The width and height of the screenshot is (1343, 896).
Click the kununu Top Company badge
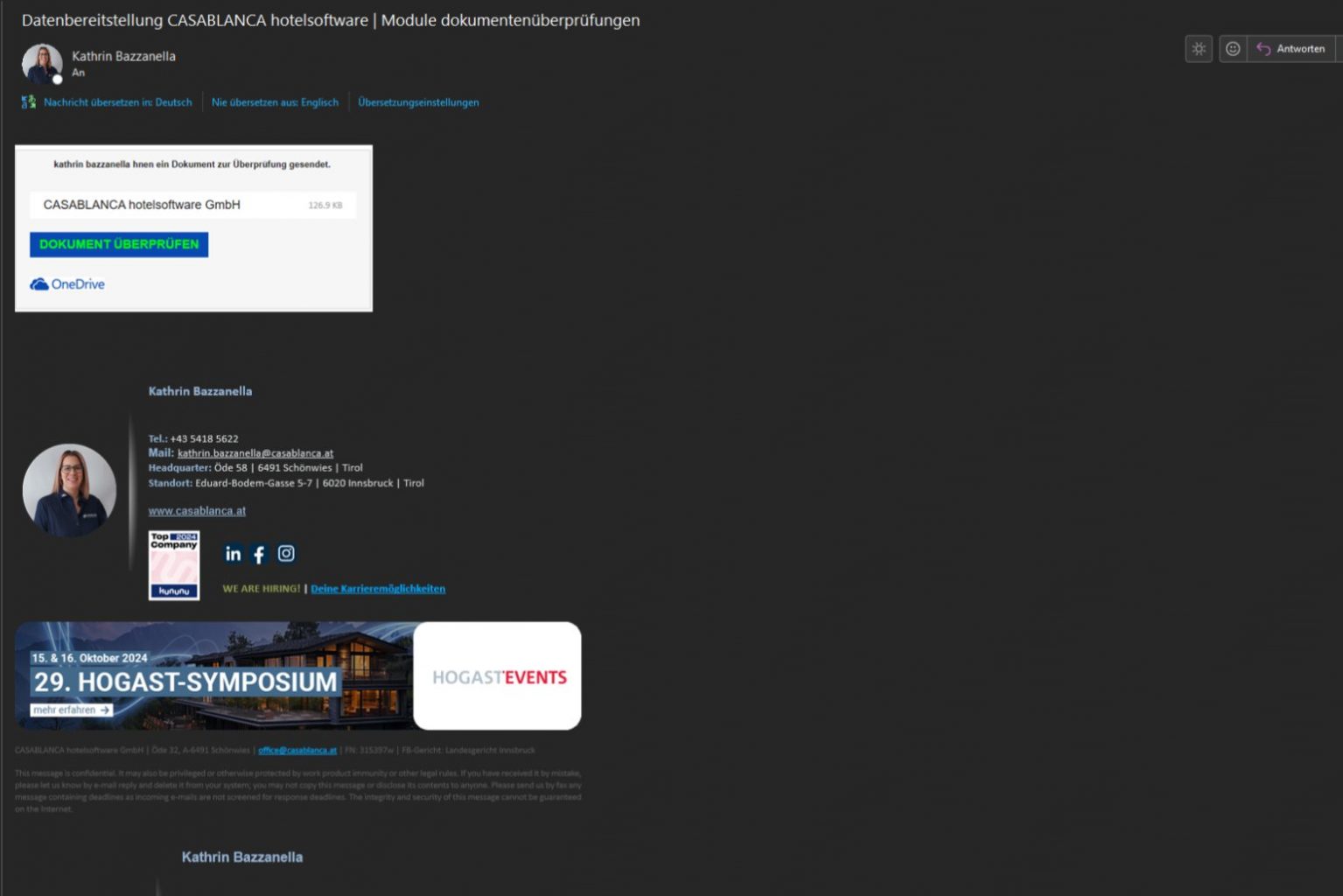click(x=174, y=565)
